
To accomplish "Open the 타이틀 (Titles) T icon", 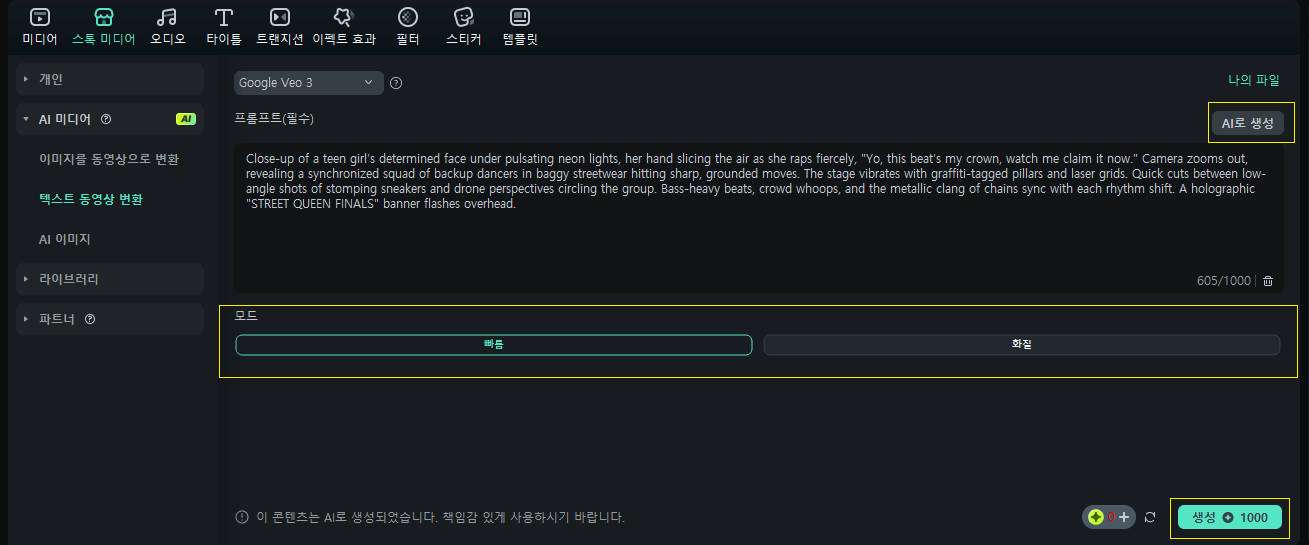I will 224,17.
